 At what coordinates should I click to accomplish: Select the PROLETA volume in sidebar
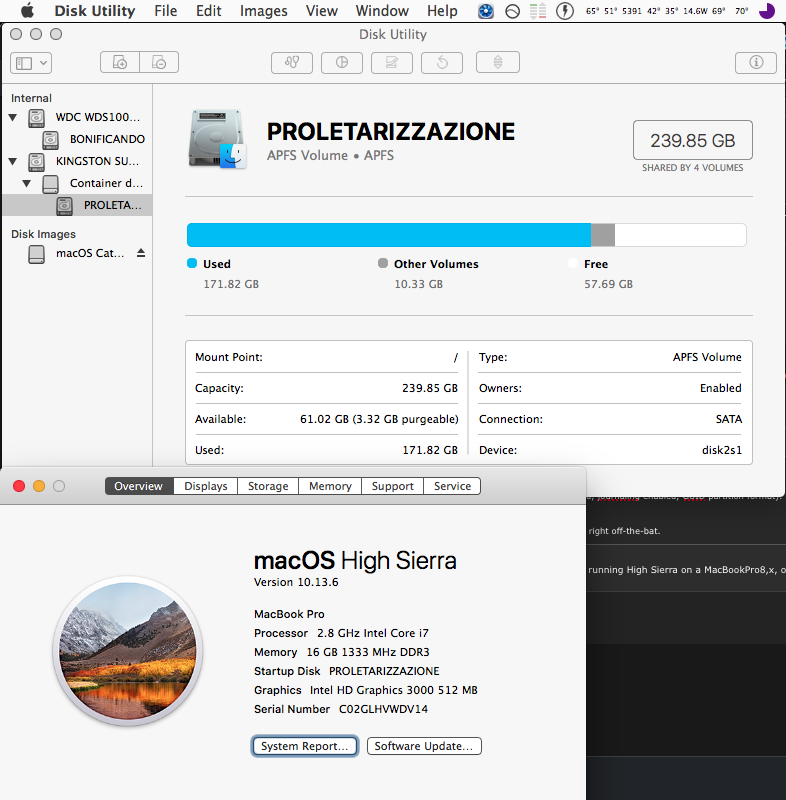[x=78, y=205]
